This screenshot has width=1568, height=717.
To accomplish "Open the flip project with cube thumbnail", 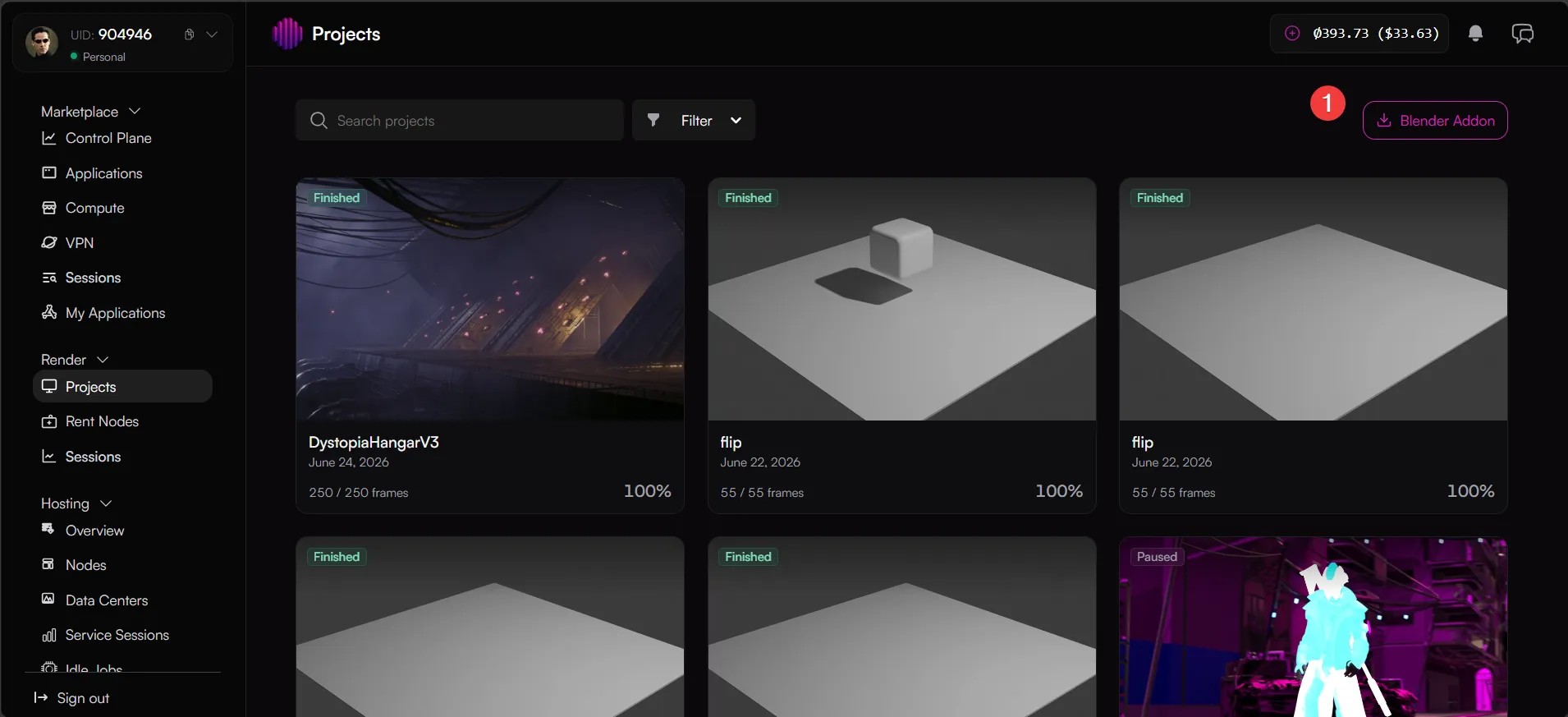I will [x=902, y=299].
